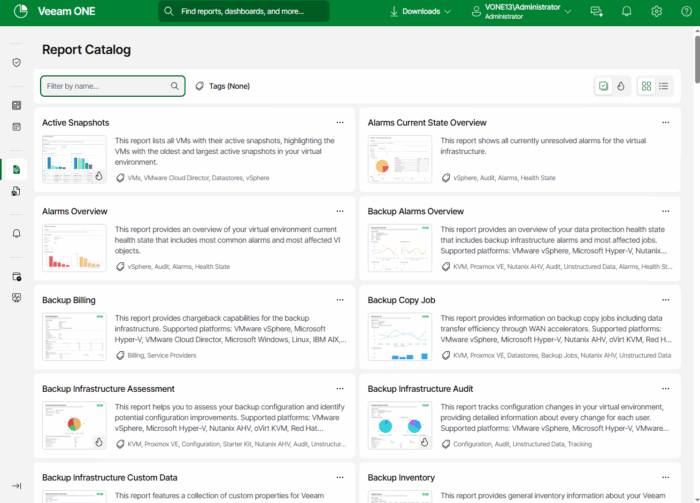This screenshot has height=503, width=700.
Task: Open the more options menu for Backup Copy Job
Action: tap(665, 300)
